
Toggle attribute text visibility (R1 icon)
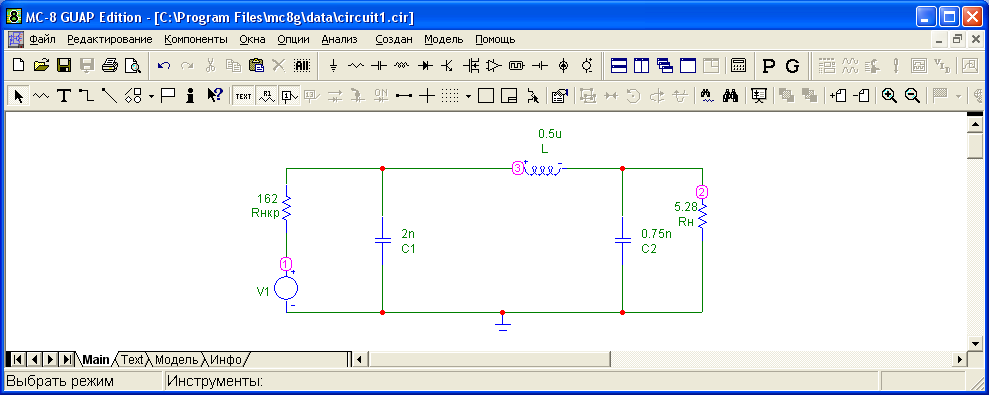pos(266,96)
